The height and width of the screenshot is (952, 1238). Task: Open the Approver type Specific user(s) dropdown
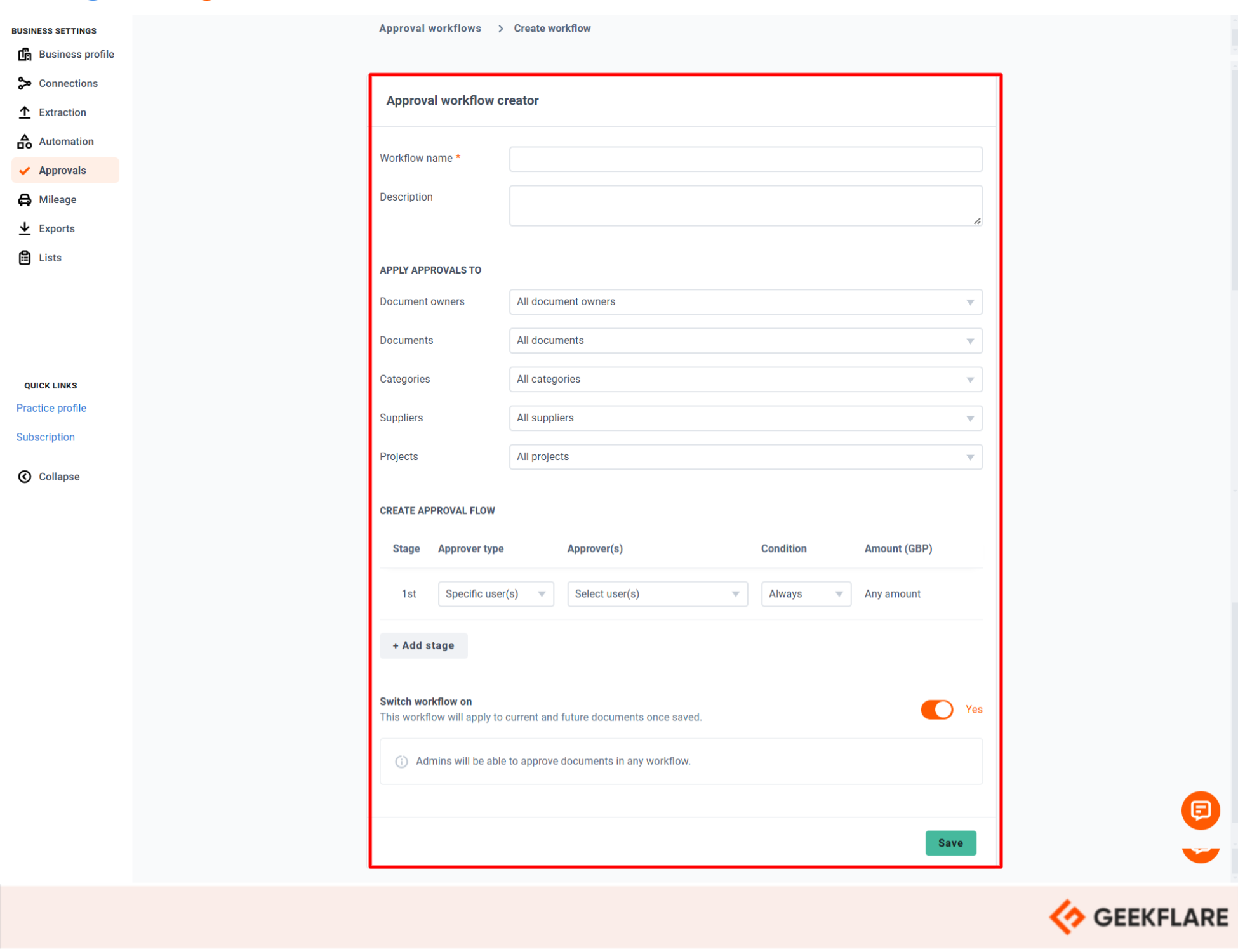496,594
